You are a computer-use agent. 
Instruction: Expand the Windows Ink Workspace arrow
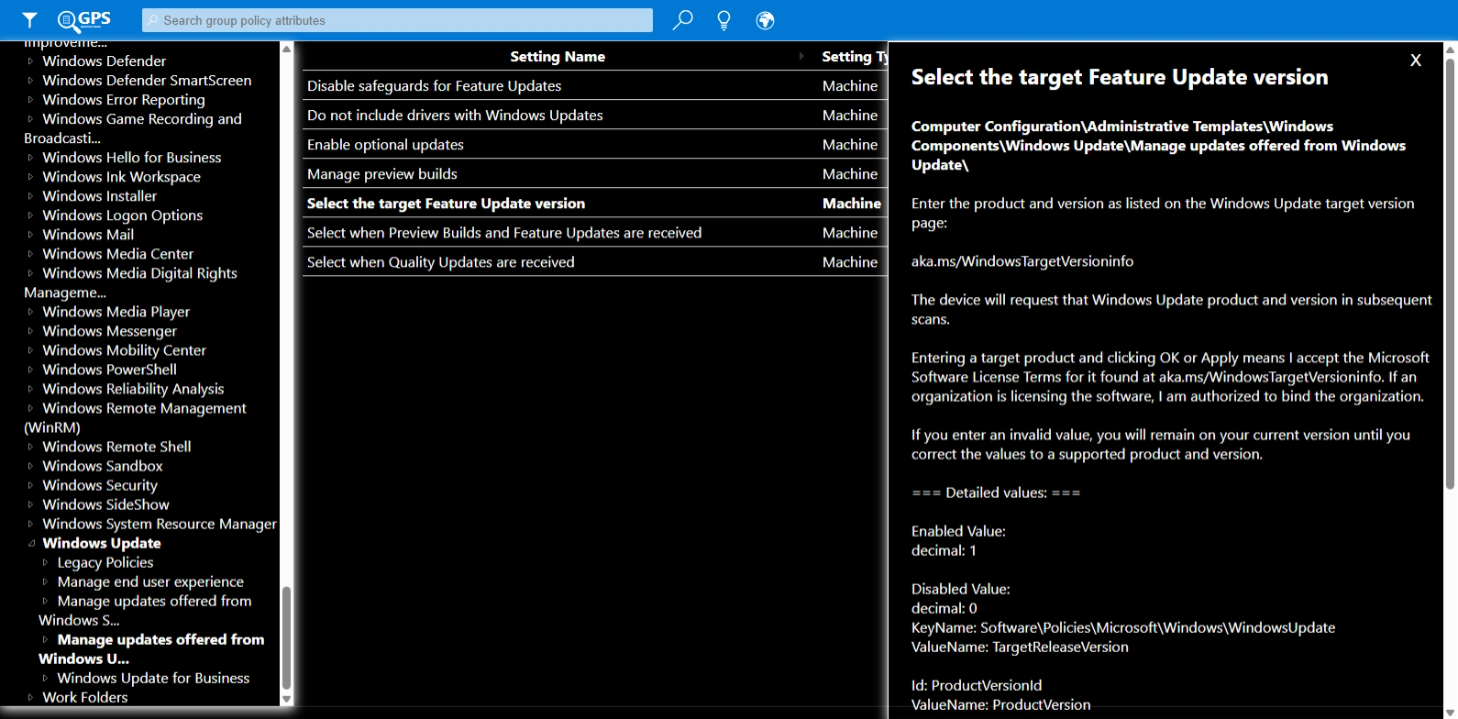(31, 177)
